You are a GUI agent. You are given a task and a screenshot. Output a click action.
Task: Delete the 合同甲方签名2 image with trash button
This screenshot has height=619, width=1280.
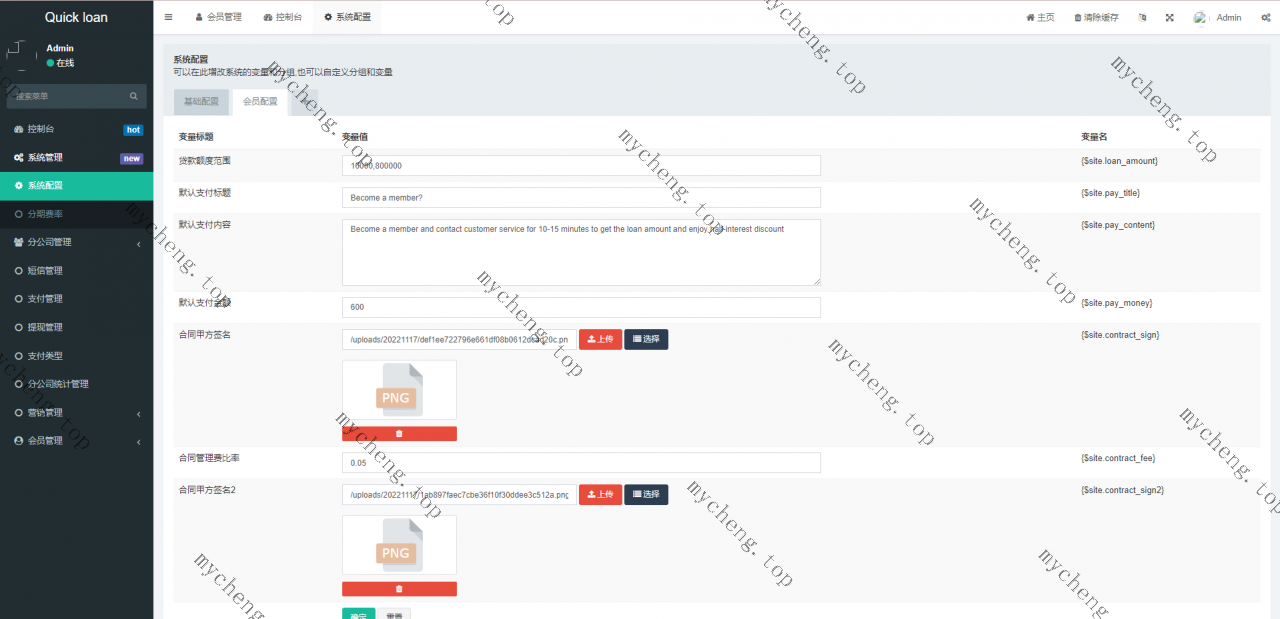pos(399,589)
